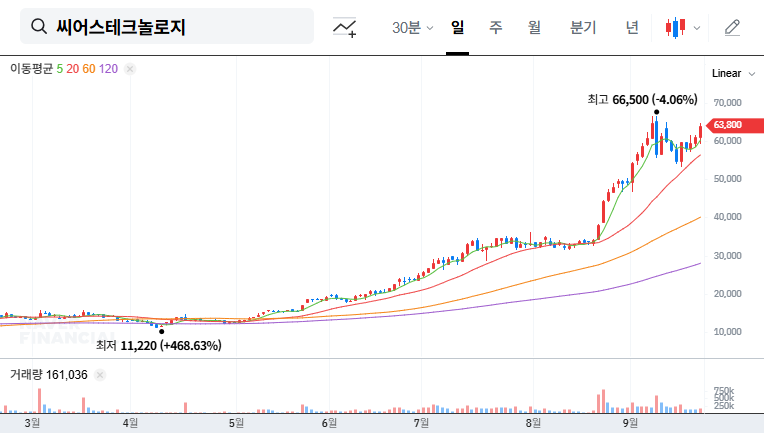
Task: Select the 20-day moving average label
Action: coord(73,69)
